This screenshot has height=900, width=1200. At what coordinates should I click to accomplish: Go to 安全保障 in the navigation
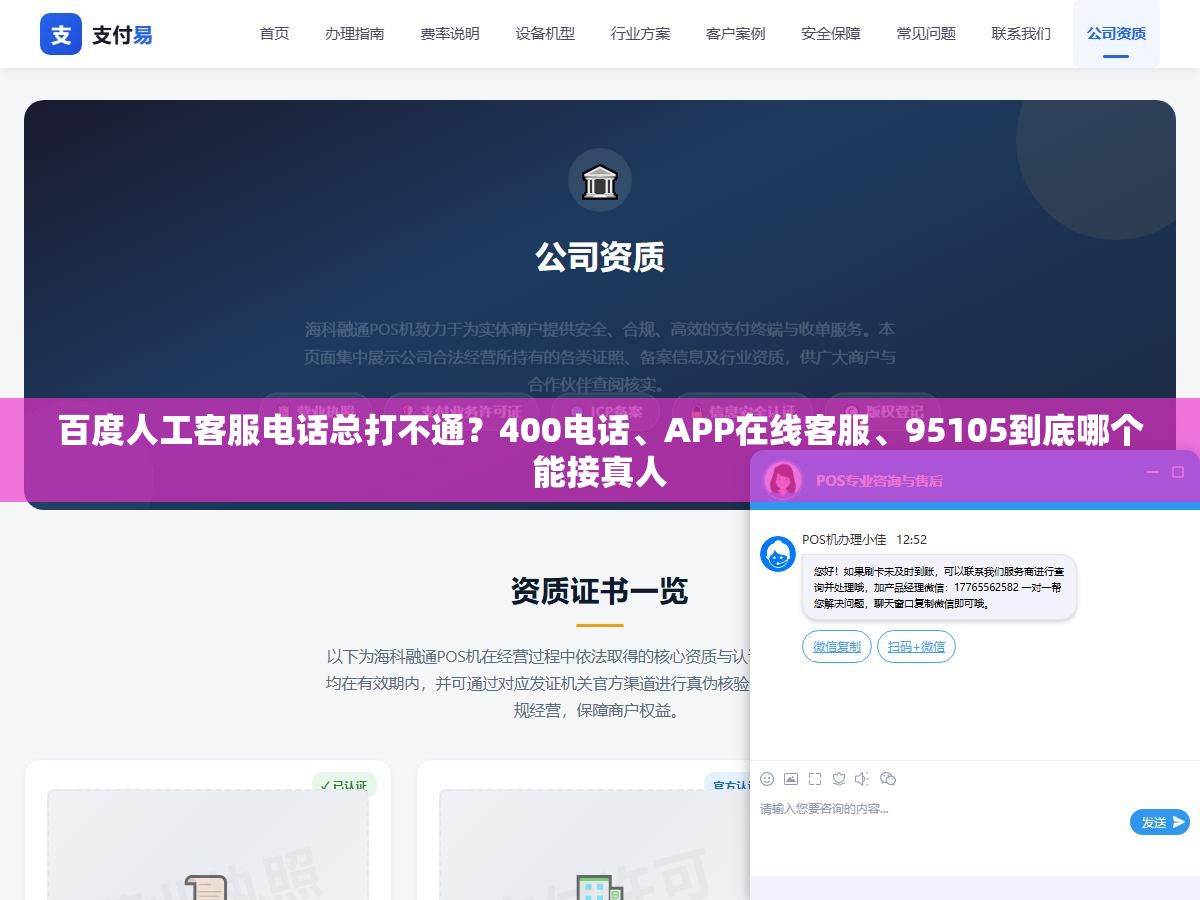pyautogui.click(x=831, y=33)
